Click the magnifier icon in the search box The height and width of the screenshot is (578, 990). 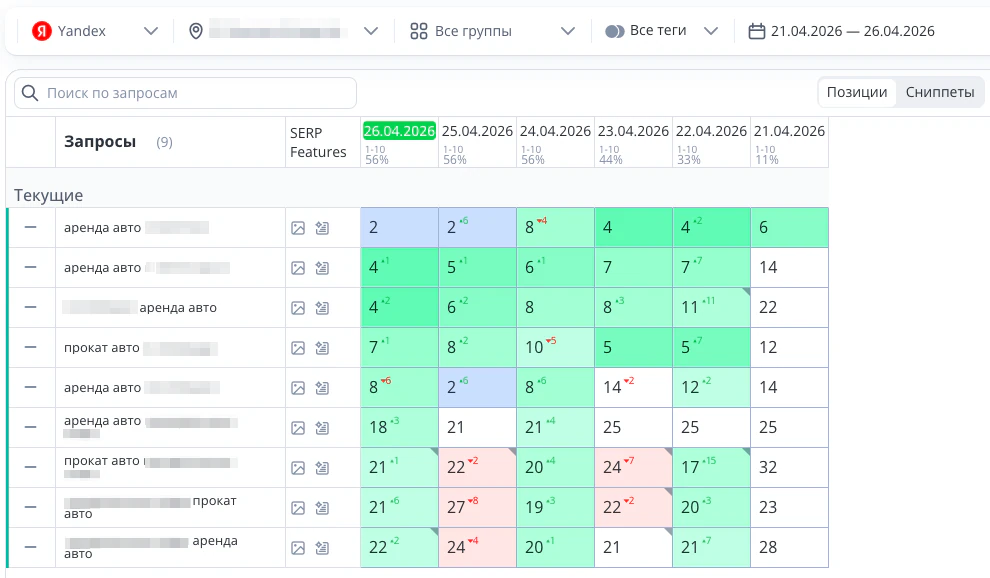30,93
